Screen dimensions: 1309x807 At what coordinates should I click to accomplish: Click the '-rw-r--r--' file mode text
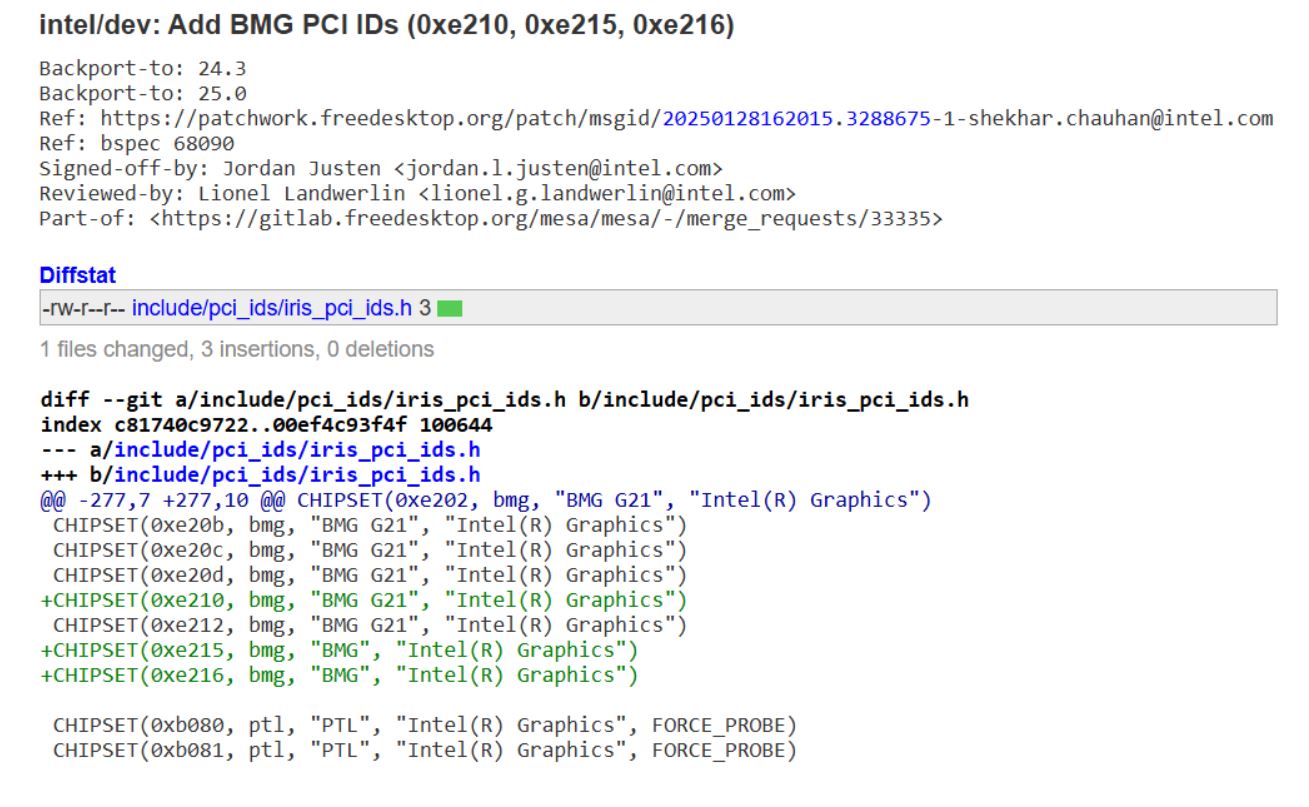(x=84, y=308)
